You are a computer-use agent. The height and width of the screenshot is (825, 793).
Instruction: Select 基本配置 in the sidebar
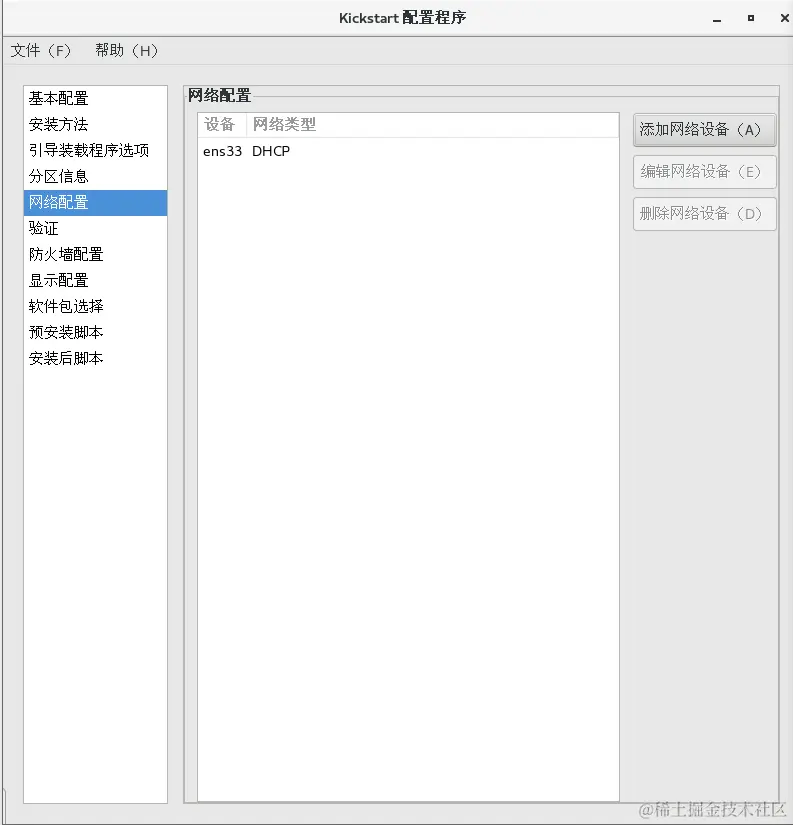tap(95, 98)
